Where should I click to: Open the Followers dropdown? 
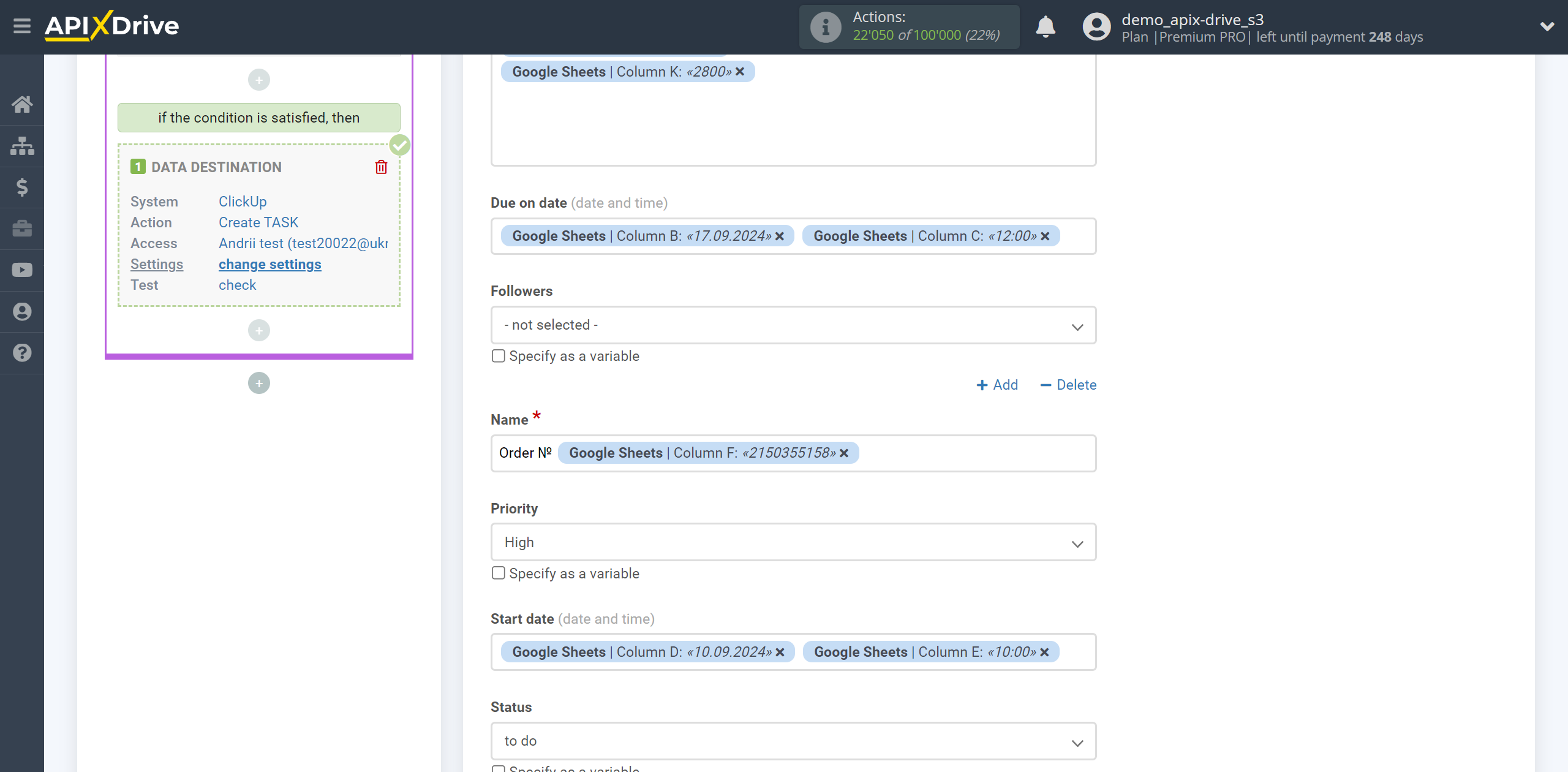pos(793,325)
